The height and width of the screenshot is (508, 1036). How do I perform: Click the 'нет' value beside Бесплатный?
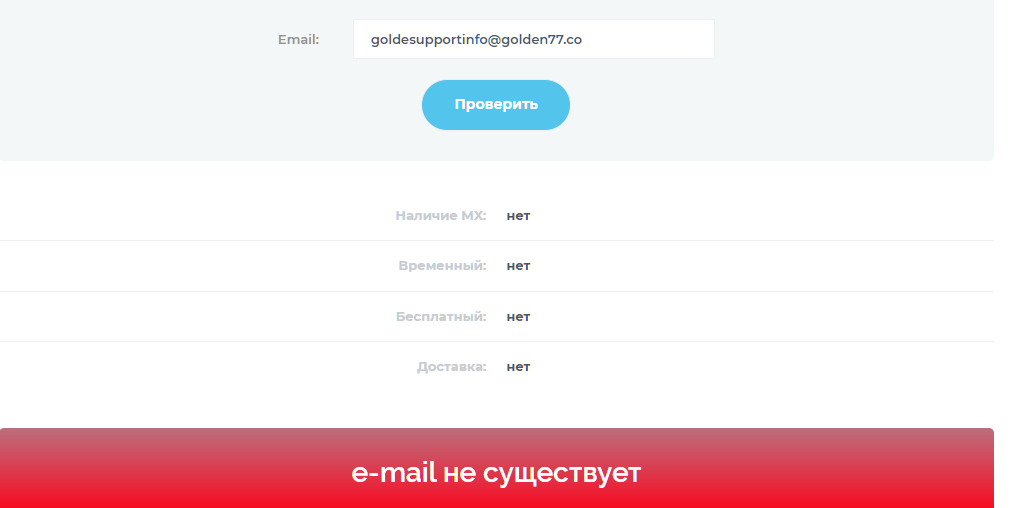click(518, 316)
